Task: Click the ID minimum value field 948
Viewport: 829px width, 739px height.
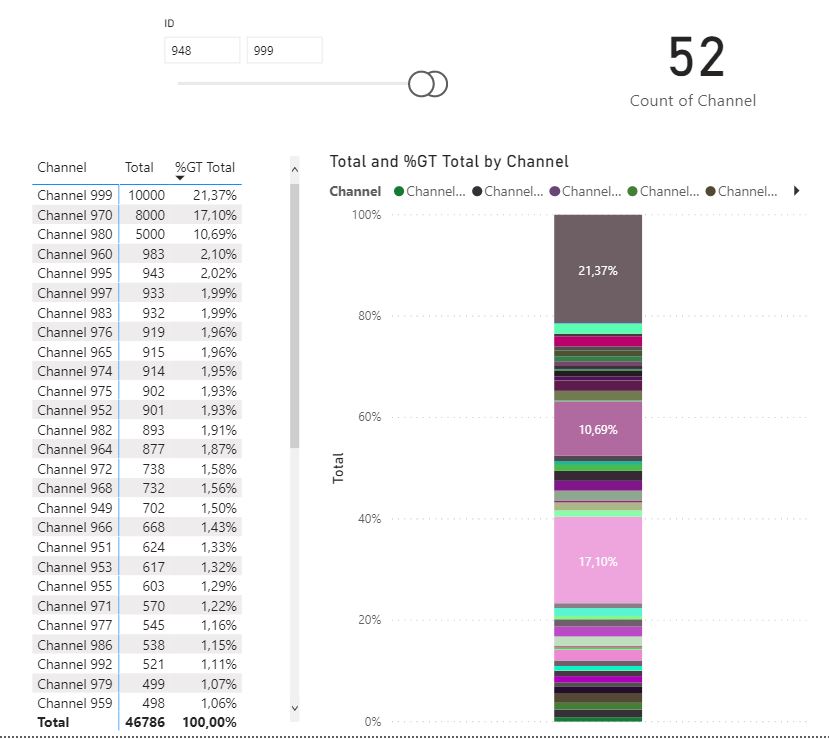Action: pos(202,50)
